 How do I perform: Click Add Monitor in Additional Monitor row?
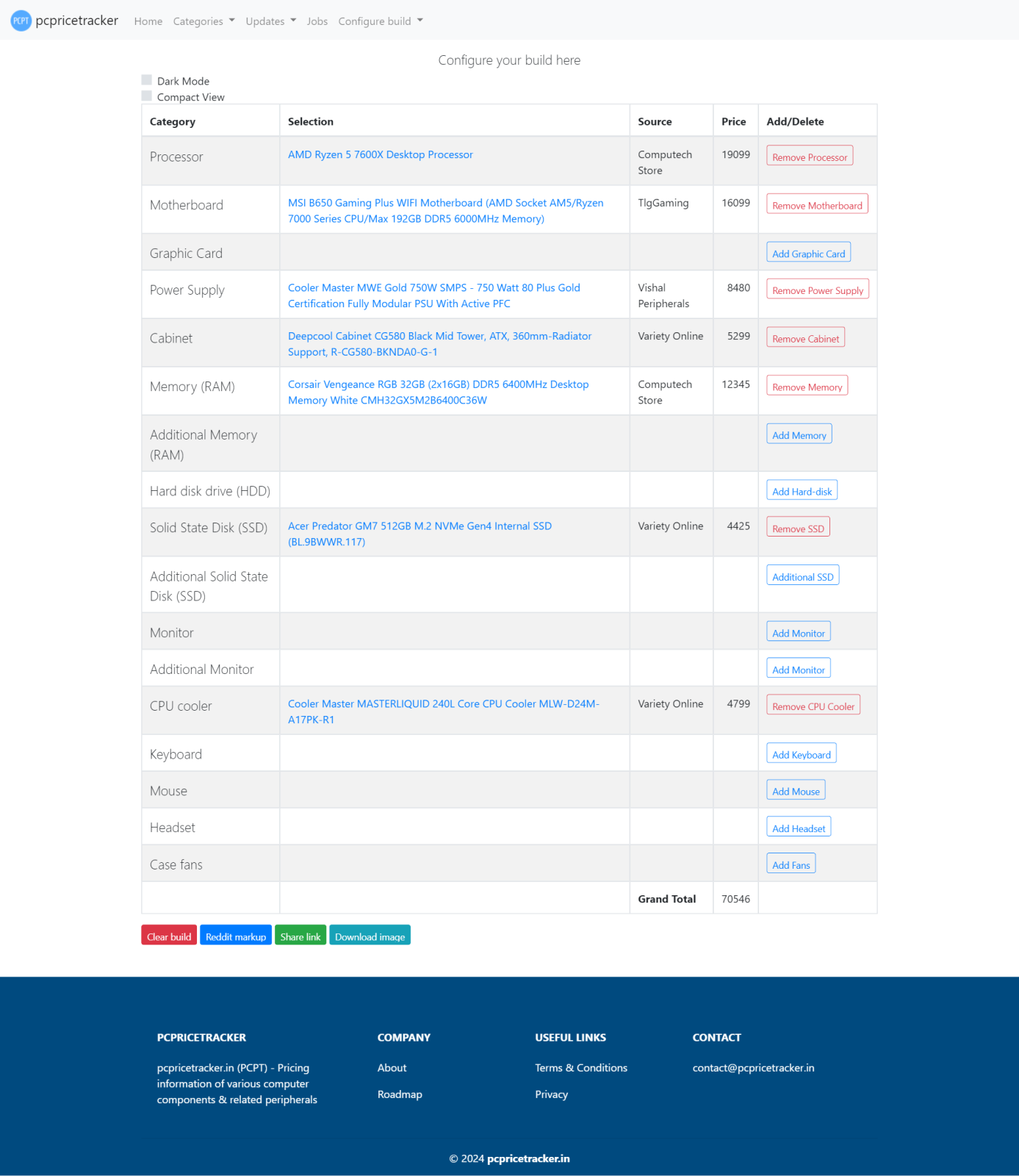pos(798,669)
